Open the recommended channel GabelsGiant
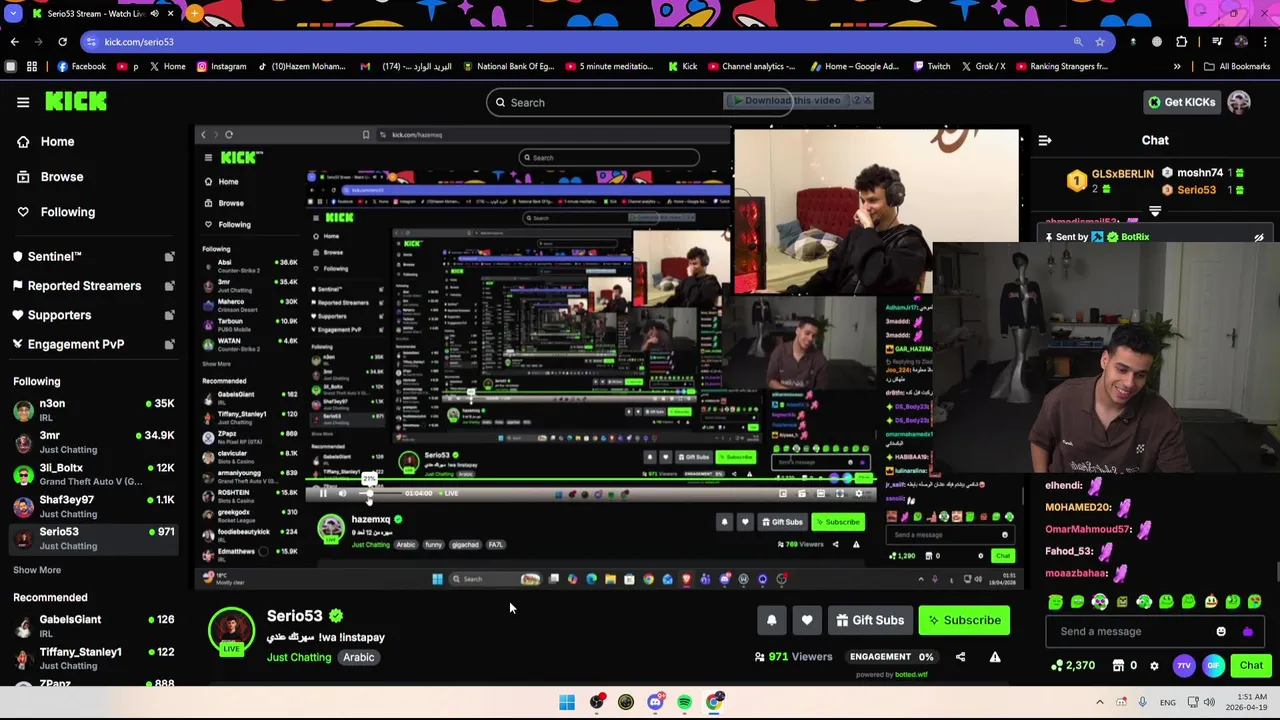The width and height of the screenshot is (1280, 720). point(92,626)
